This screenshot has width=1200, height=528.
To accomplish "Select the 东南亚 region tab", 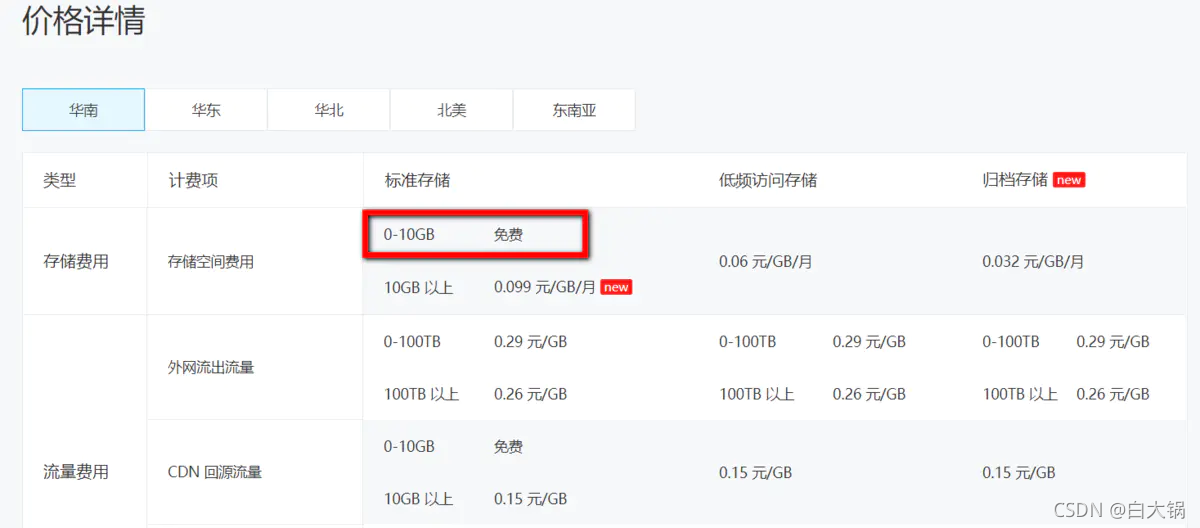I will click(x=574, y=110).
